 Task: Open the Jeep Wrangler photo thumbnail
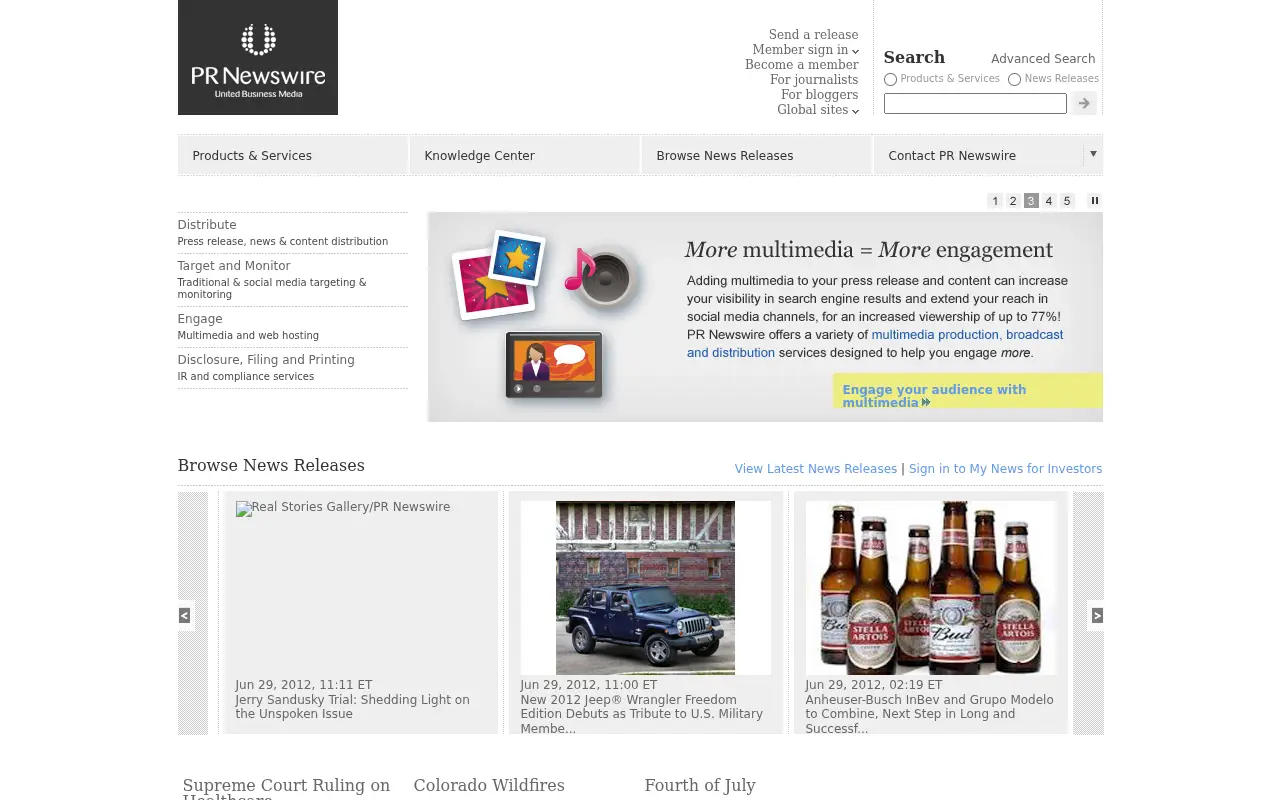pyautogui.click(x=645, y=588)
